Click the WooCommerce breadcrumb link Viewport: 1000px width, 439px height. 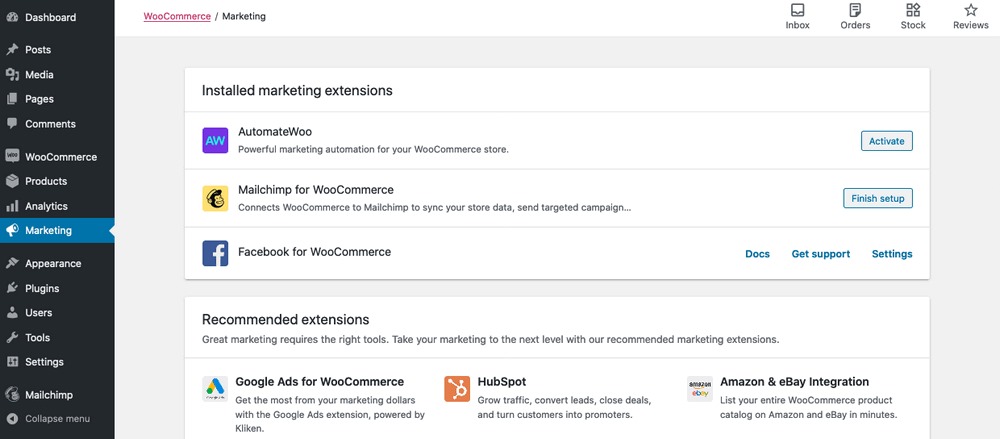(177, 17)
